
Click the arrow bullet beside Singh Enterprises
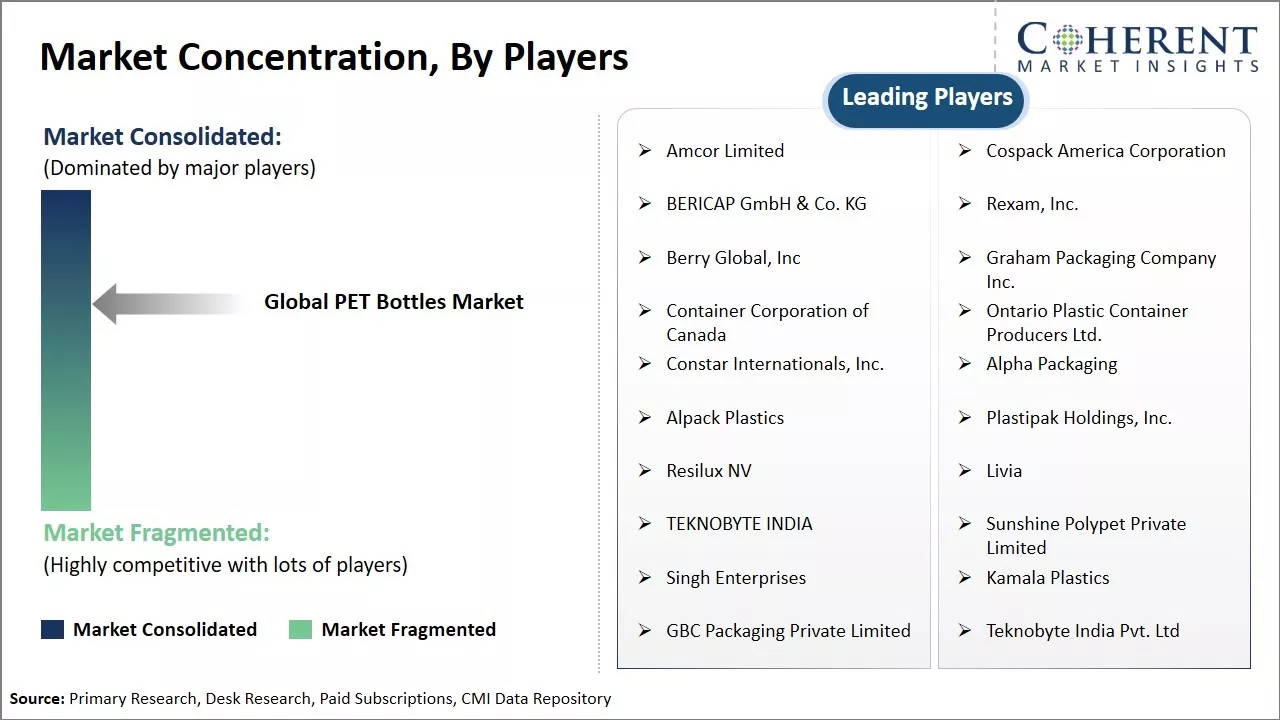[645, 578]
